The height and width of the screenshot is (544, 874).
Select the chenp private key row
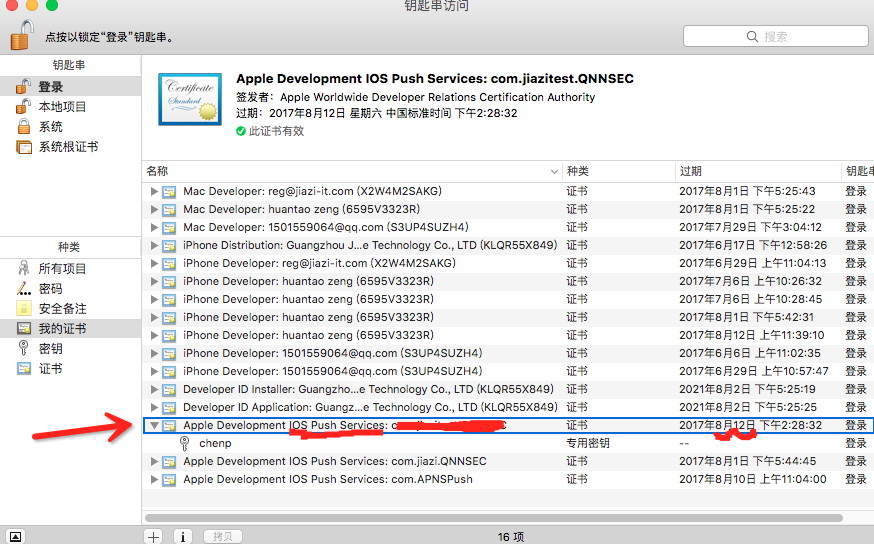pyautogui.click(x=508, y=443)
